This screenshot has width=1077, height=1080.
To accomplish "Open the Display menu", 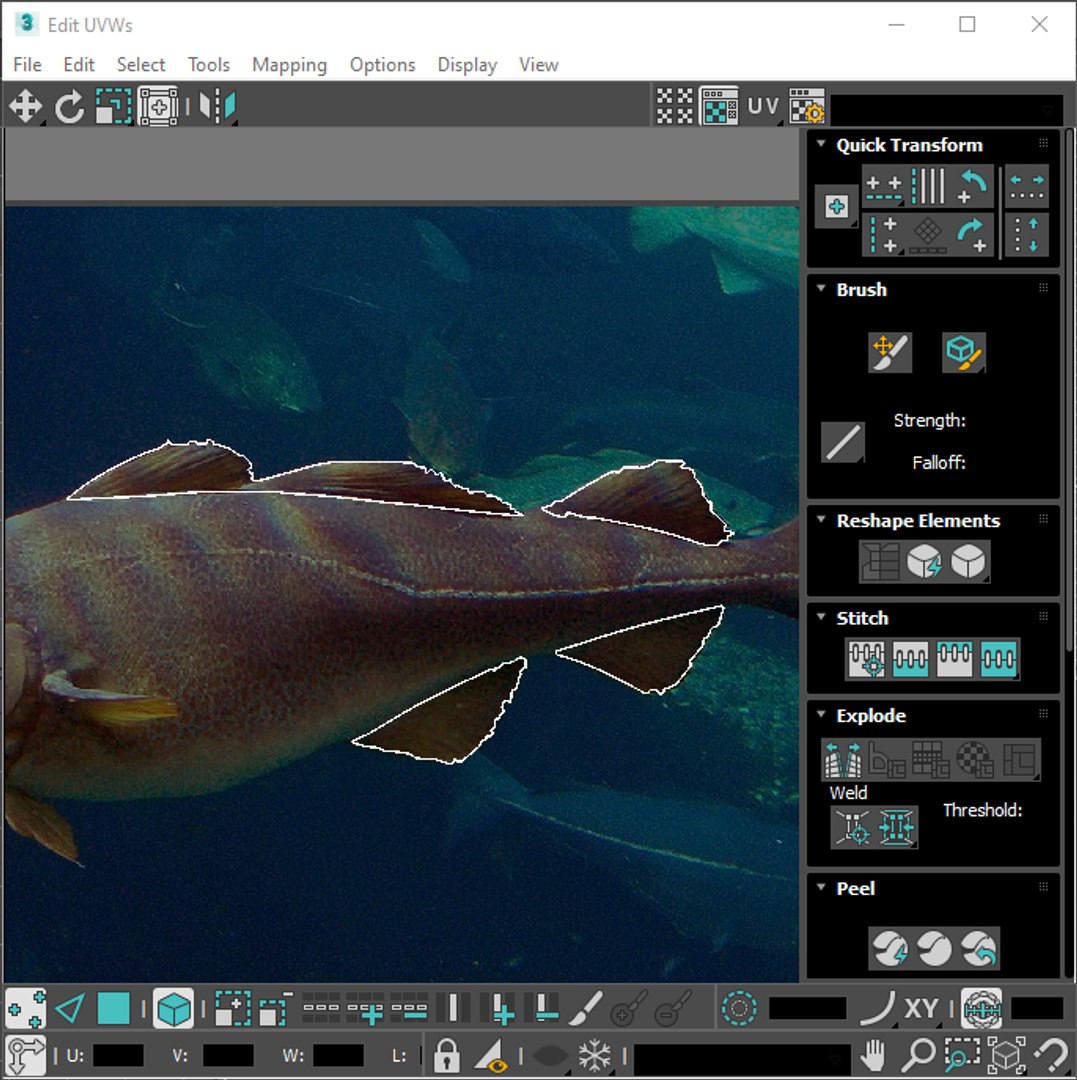I will [467, 65].
